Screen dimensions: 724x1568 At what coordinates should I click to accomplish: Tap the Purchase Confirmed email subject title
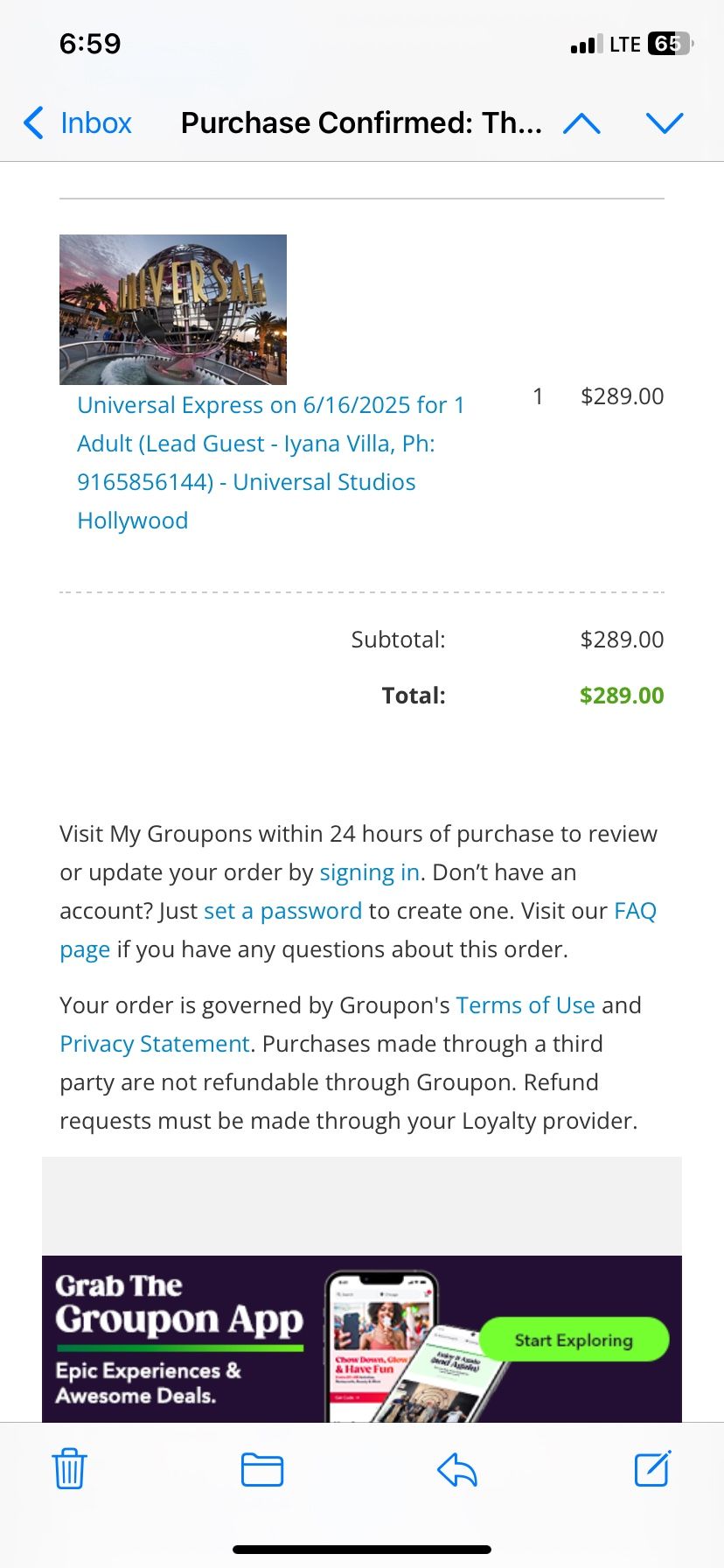pyautogui.click(x=361, y=123)
